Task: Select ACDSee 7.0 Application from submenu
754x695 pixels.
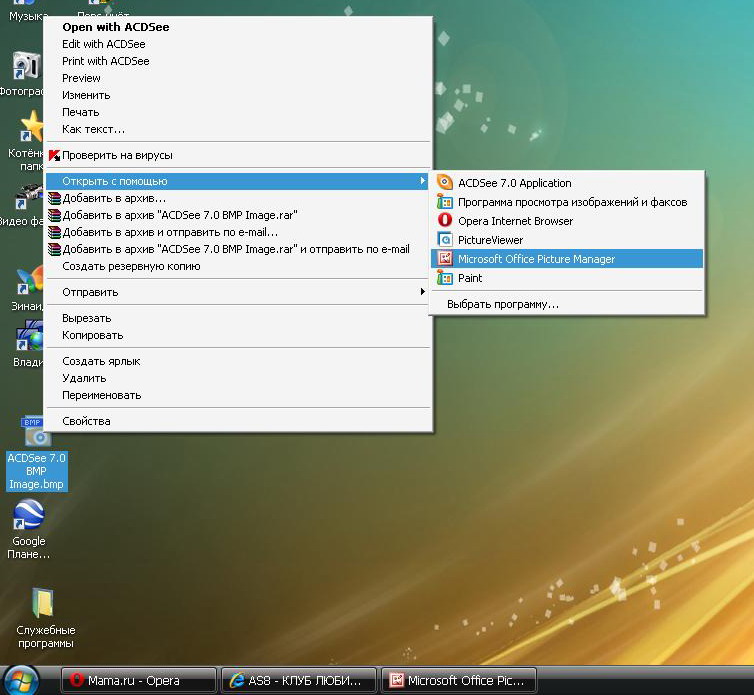Action: coord(514,183)
